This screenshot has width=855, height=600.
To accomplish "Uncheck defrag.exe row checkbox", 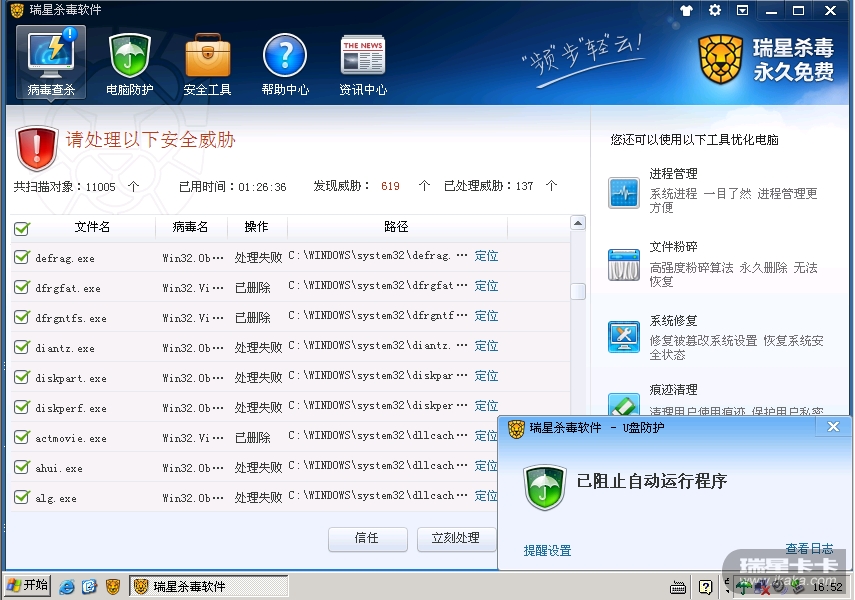I will [21, 257].
